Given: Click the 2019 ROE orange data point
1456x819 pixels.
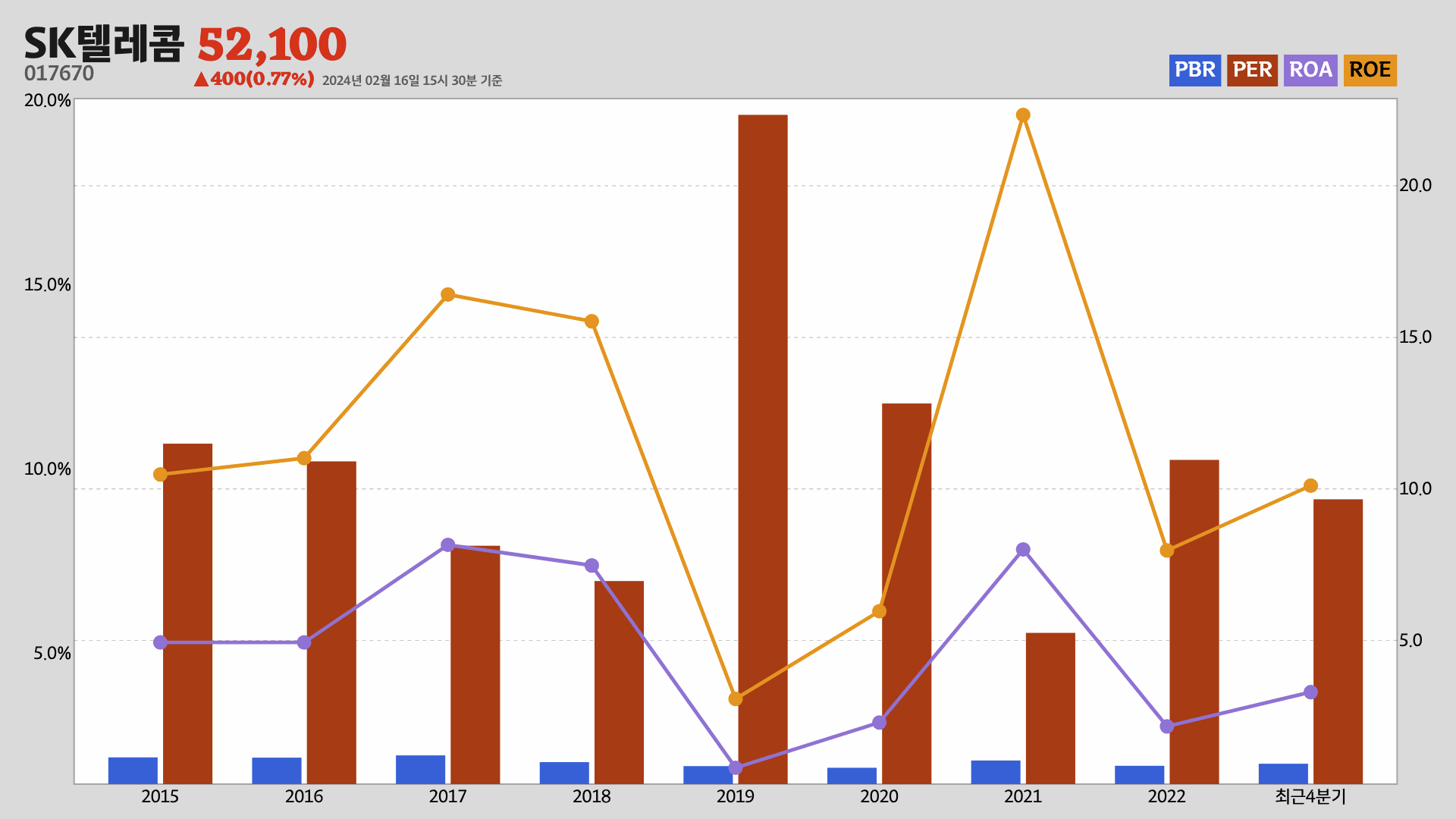Looking at the screenshot, I should tap(736, 698).
